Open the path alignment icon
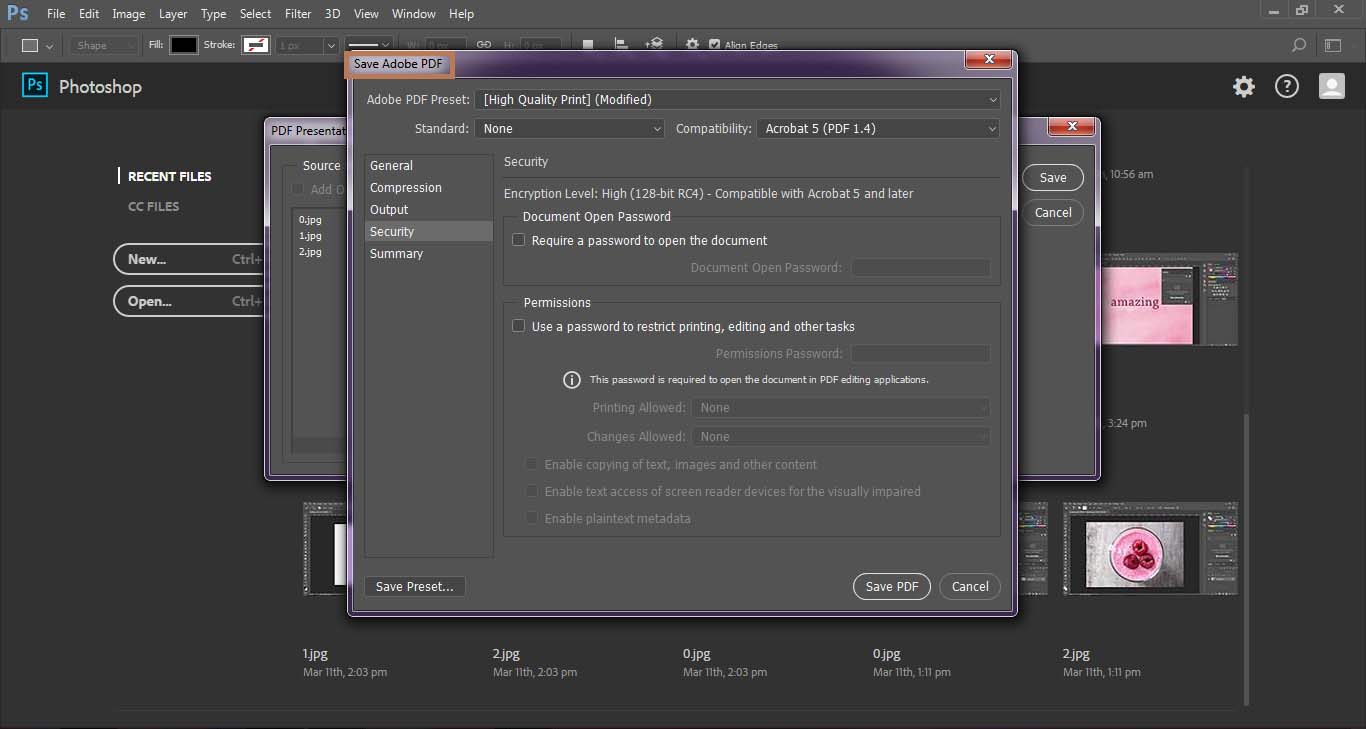 click(x=621, y=45)
